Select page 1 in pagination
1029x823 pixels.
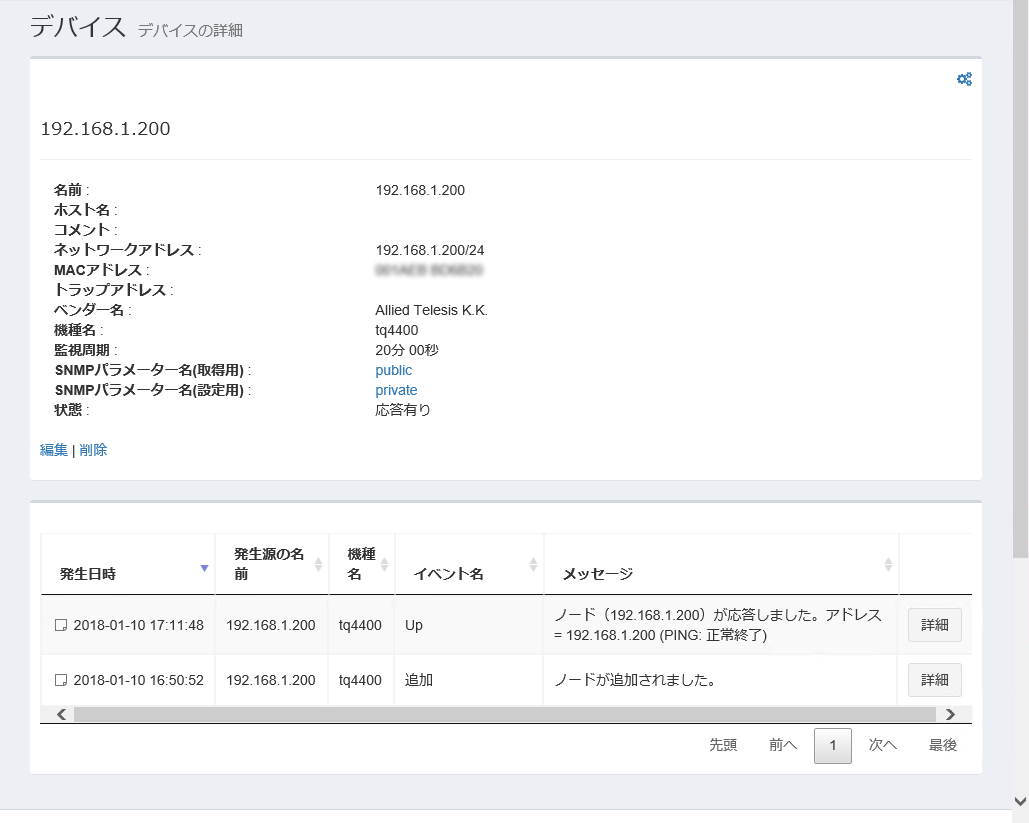pyautogui.click(x=833, y=745)
